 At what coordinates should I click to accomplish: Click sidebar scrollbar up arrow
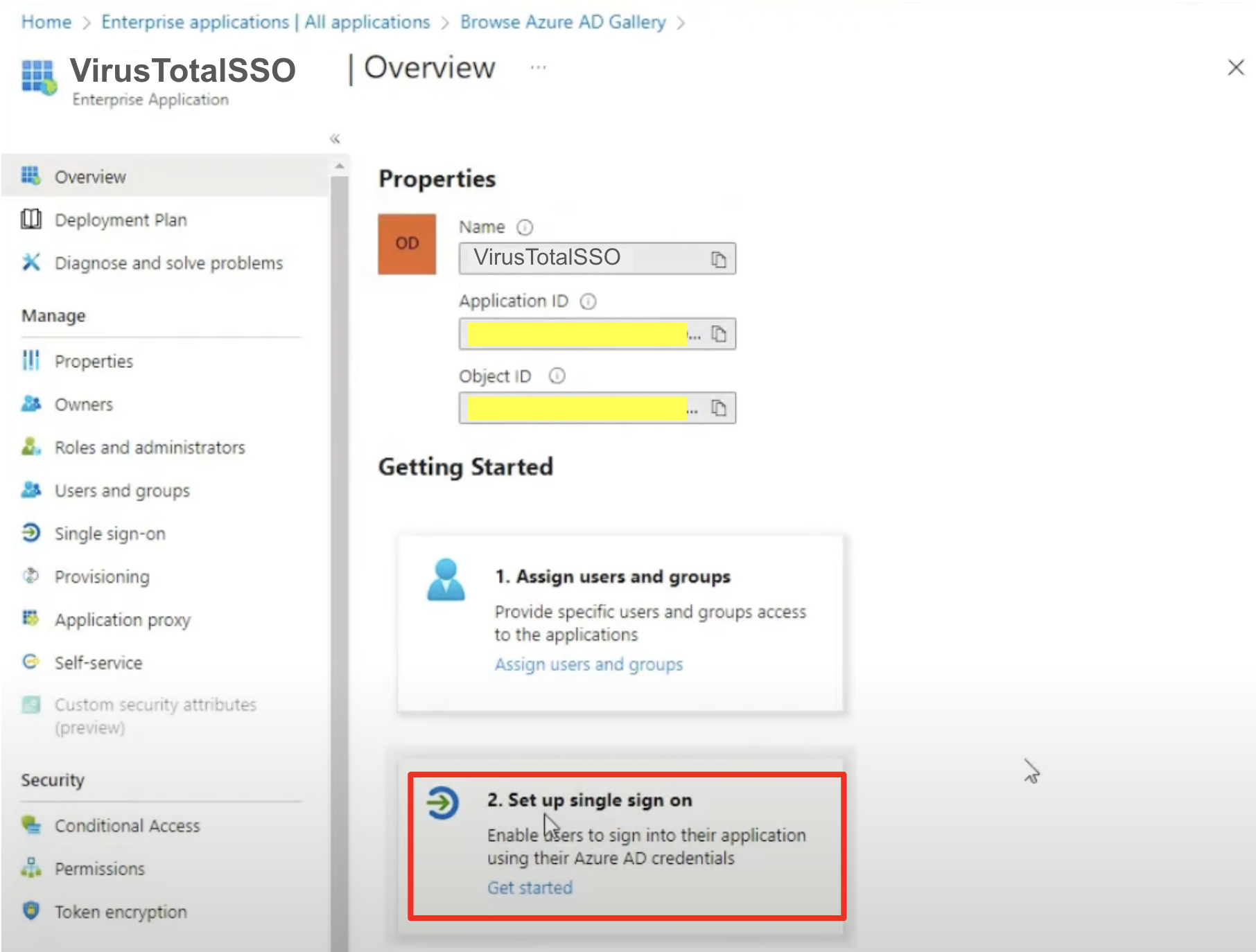click(x=339, y=166)
